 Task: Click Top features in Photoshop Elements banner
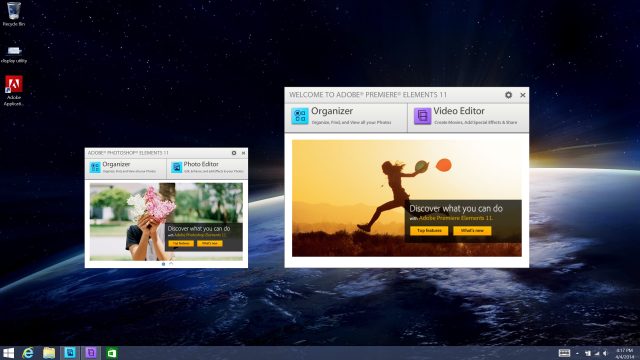[181, 243]
